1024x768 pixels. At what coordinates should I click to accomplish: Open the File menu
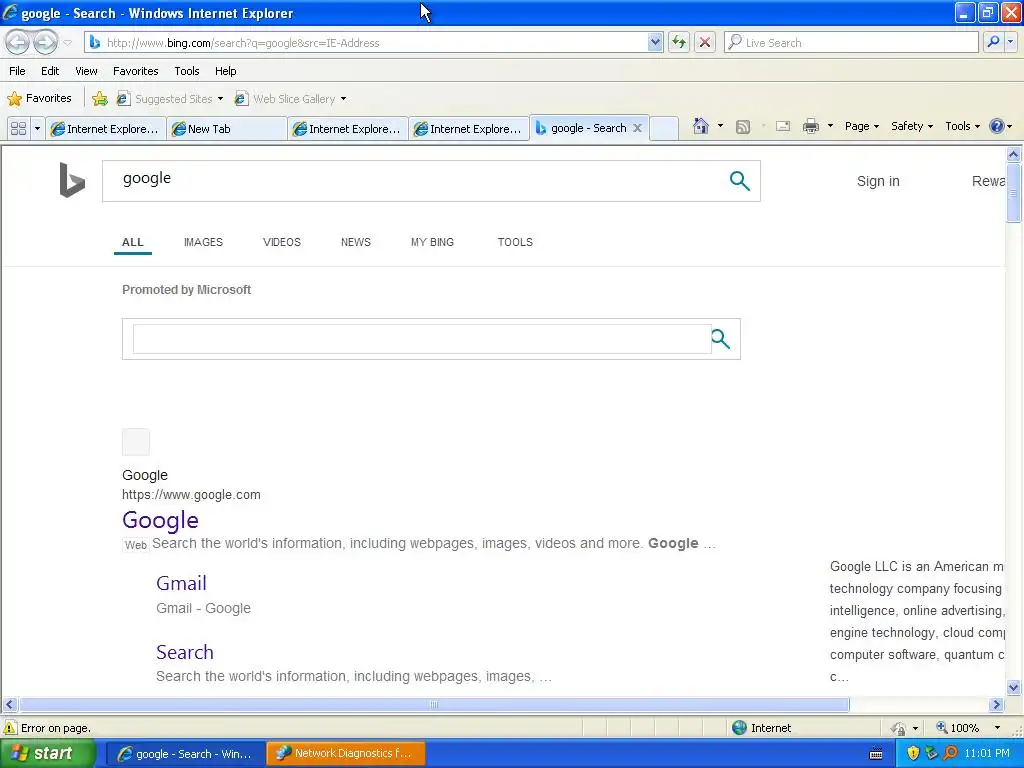18,71
